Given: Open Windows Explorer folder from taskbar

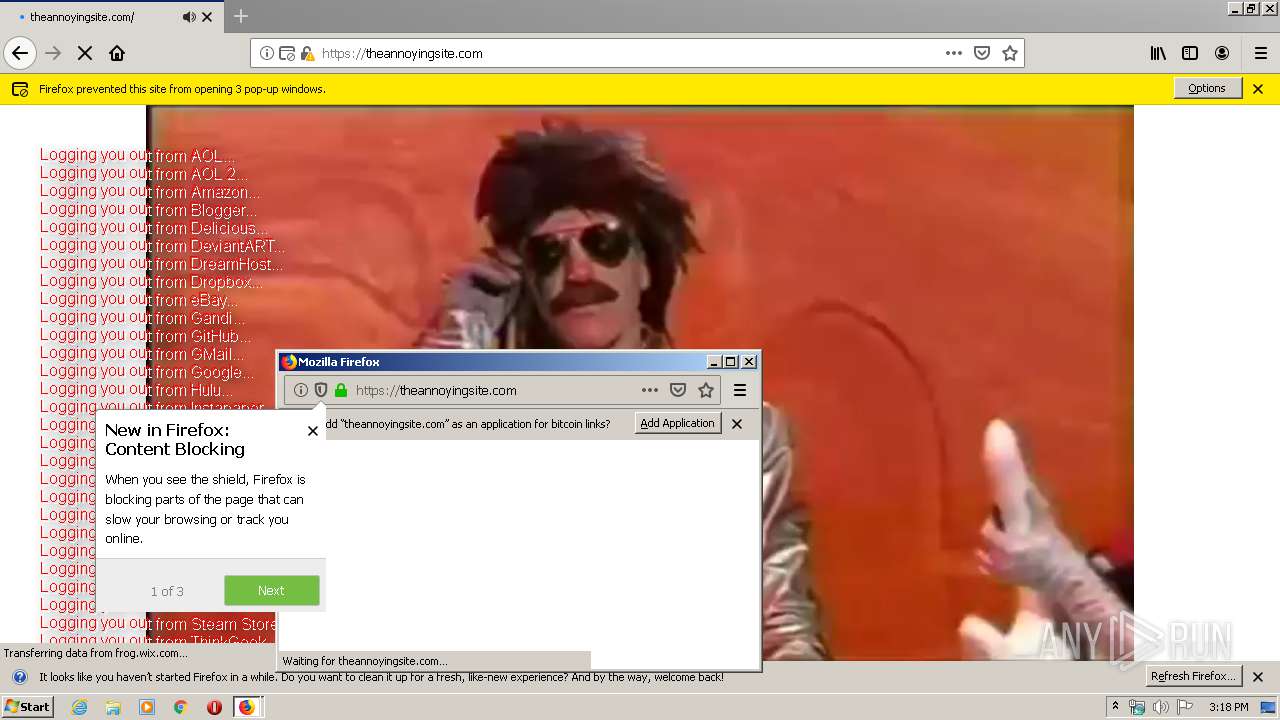Looking at the screenshot, I should [113, 707].
